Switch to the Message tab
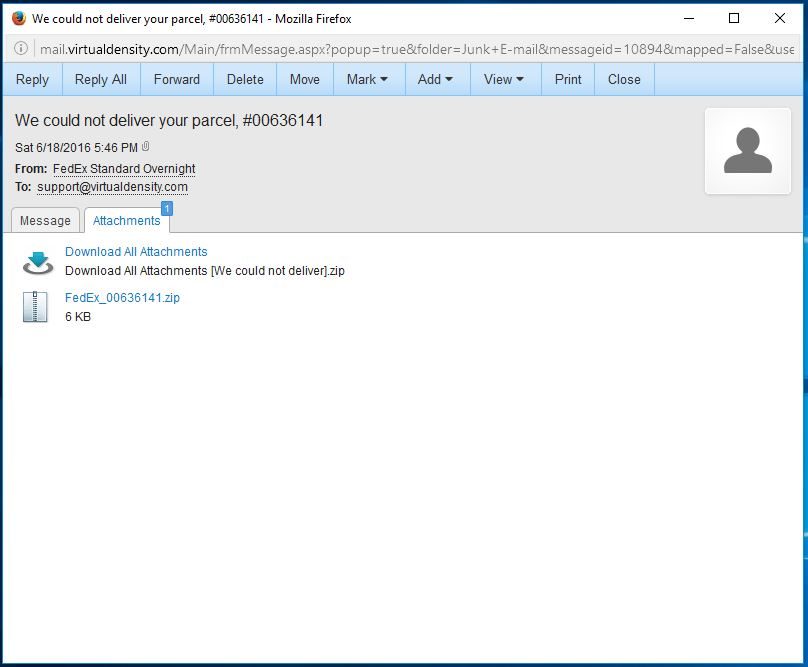The height and width of the screenshot is (667, 808). pos(45,220)
